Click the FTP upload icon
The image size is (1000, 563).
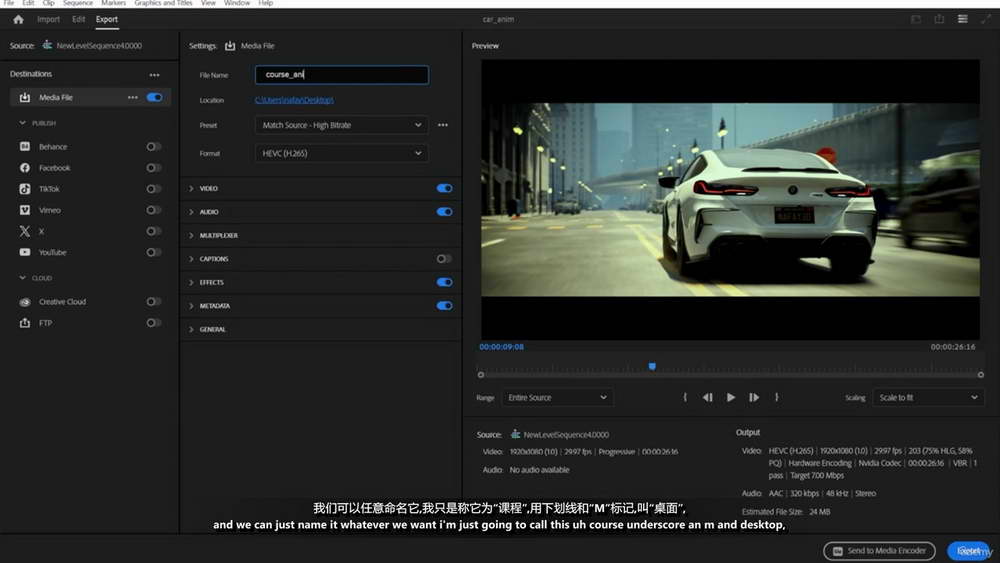tap(25, 323)
